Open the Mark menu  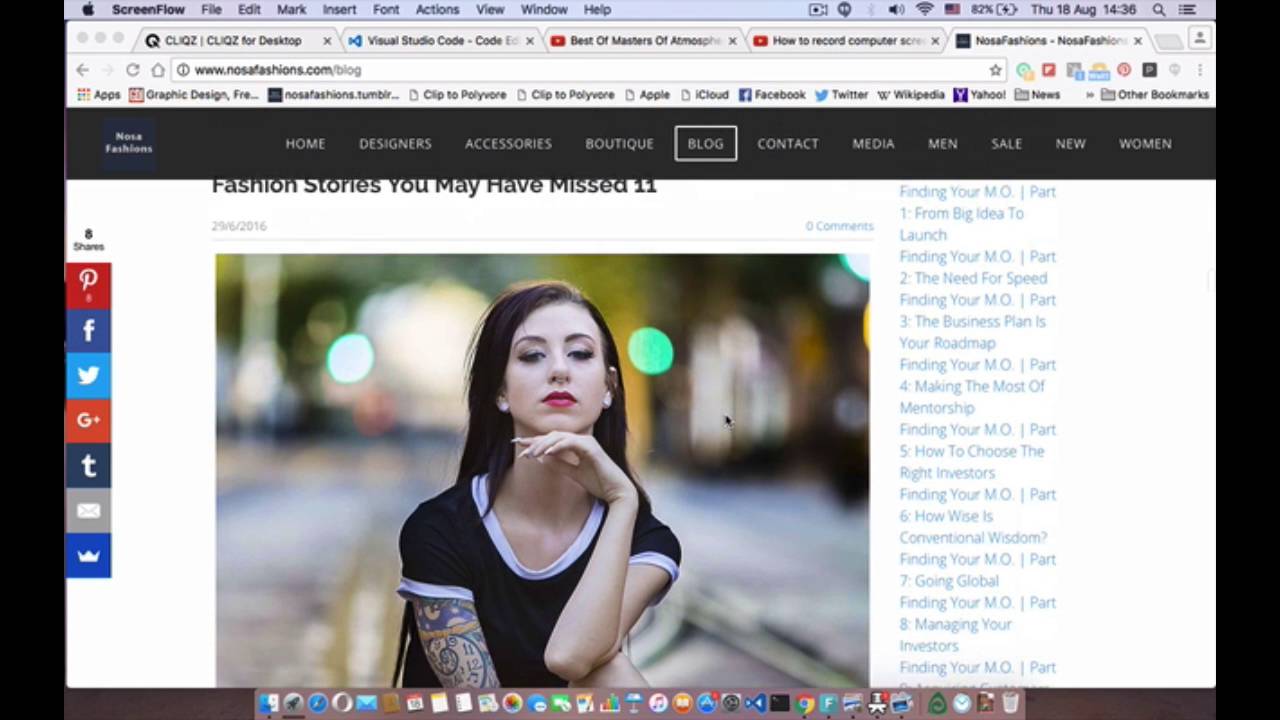291,10
